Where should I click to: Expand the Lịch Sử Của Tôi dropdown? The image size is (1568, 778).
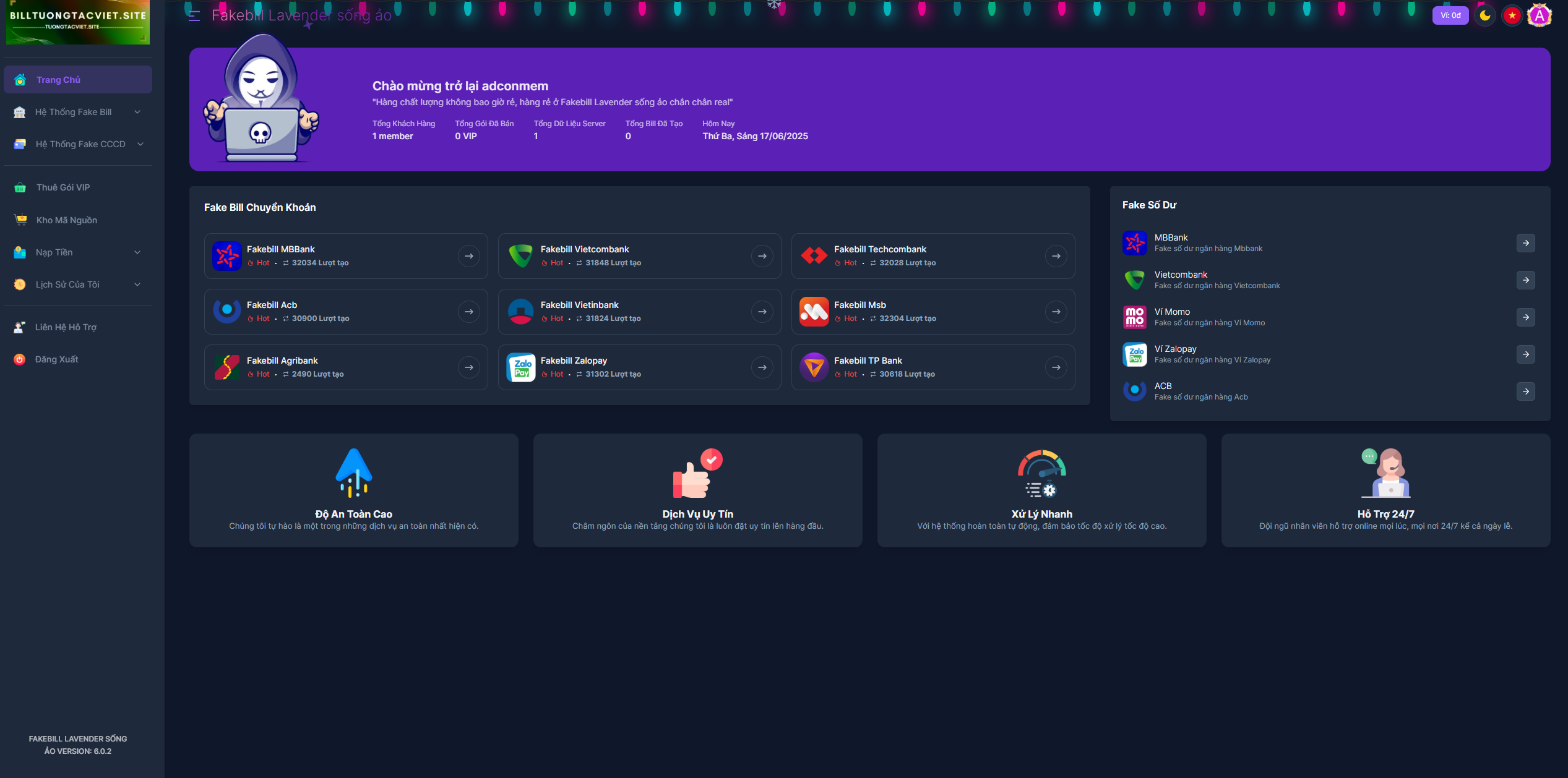click(x=77, y=284)
